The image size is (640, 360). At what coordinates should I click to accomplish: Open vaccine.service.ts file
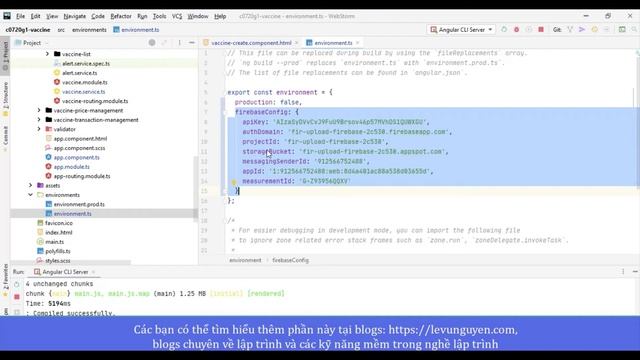pyautogui.click(x=83, y=91)
